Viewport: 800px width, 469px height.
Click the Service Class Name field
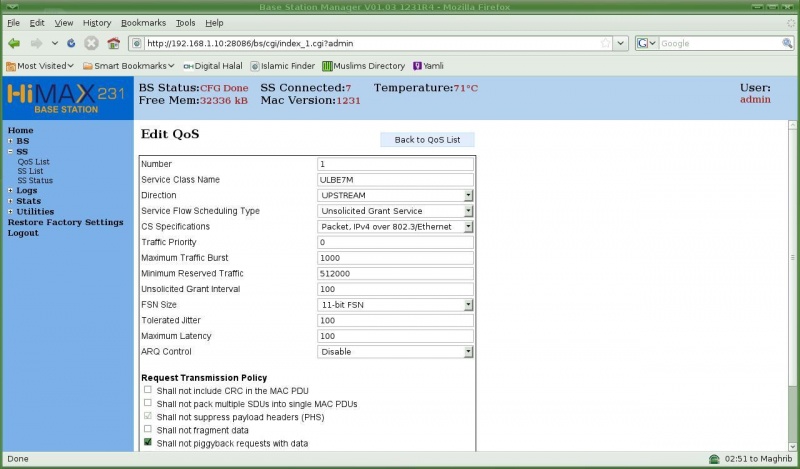pyautogui.click(x=395, y=179)
